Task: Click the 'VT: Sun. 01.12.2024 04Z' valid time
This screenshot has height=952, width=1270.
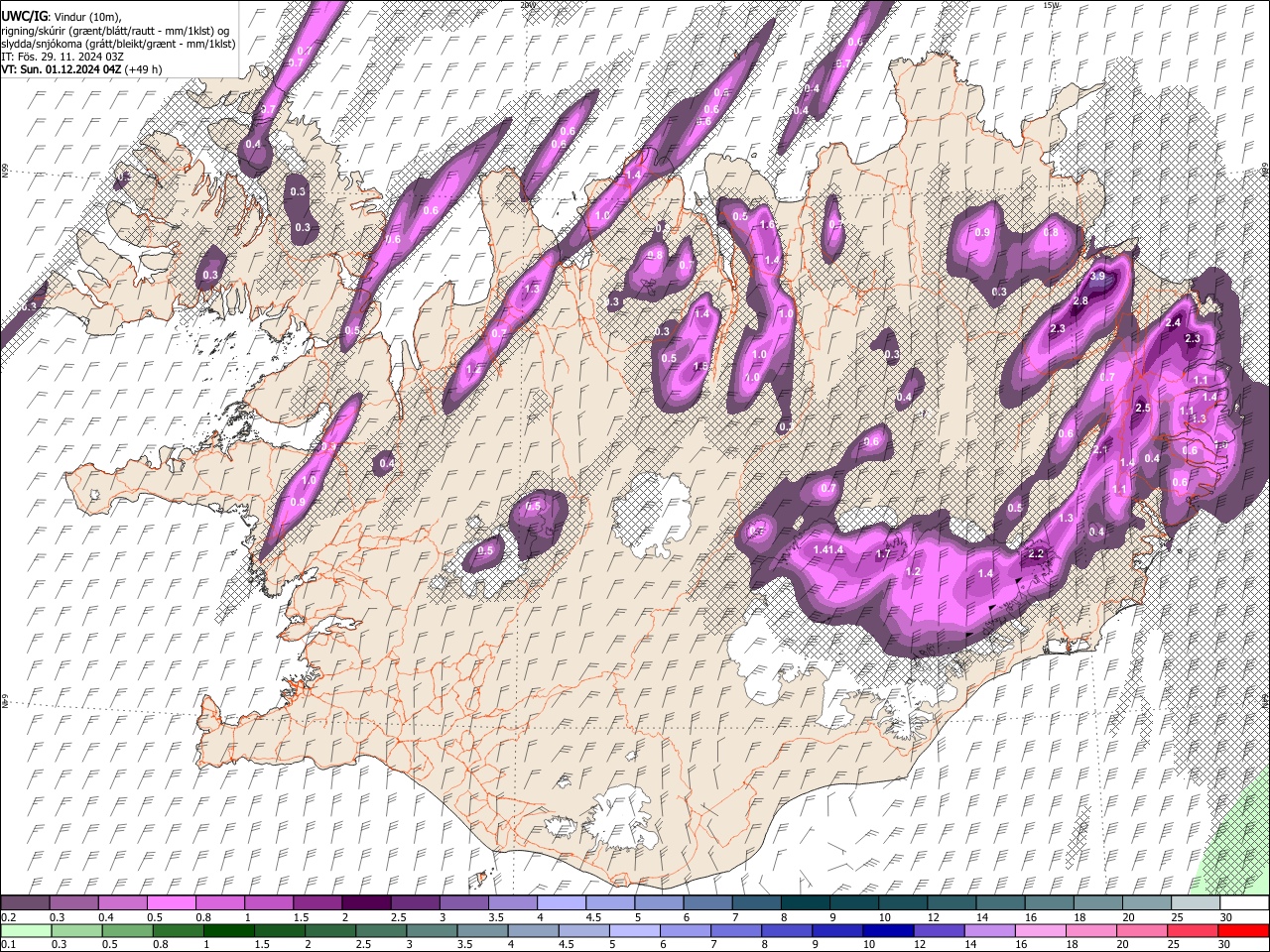Action: [x=62, y=69]
